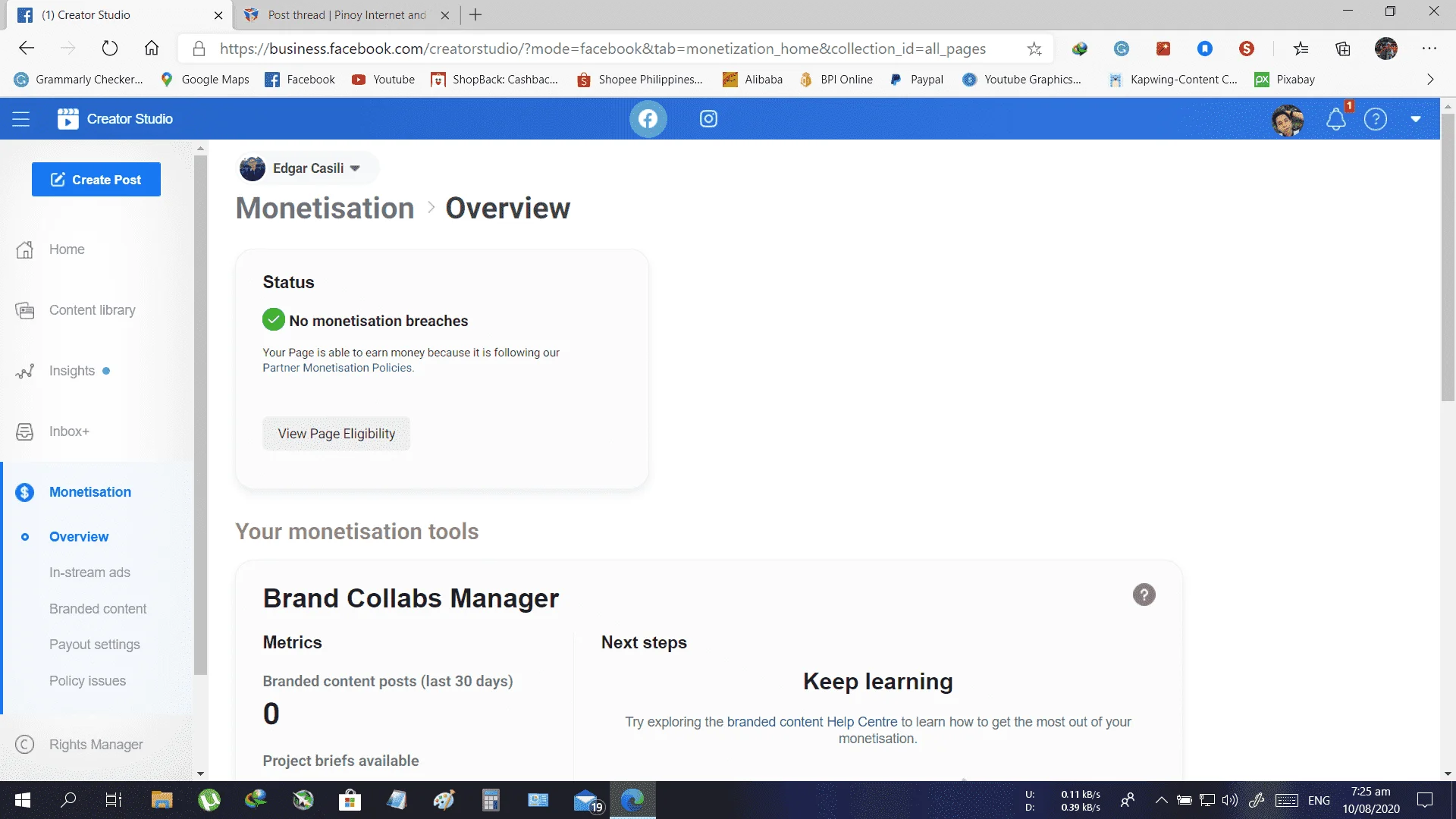Open File Explorer from taskbar

pyautogui.click(x=162, y=800)
